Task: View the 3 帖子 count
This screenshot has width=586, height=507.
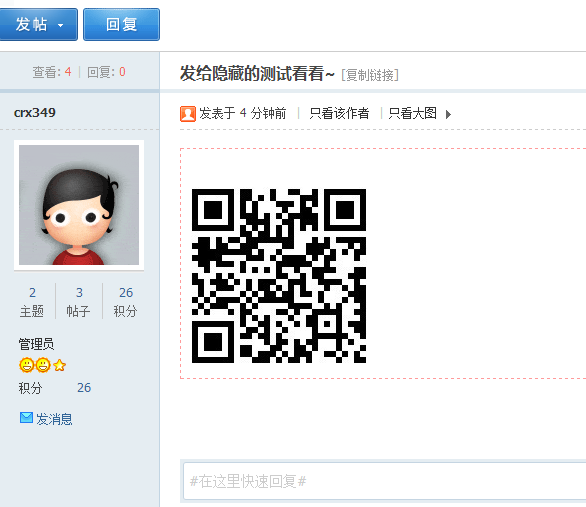Action: 79,302
